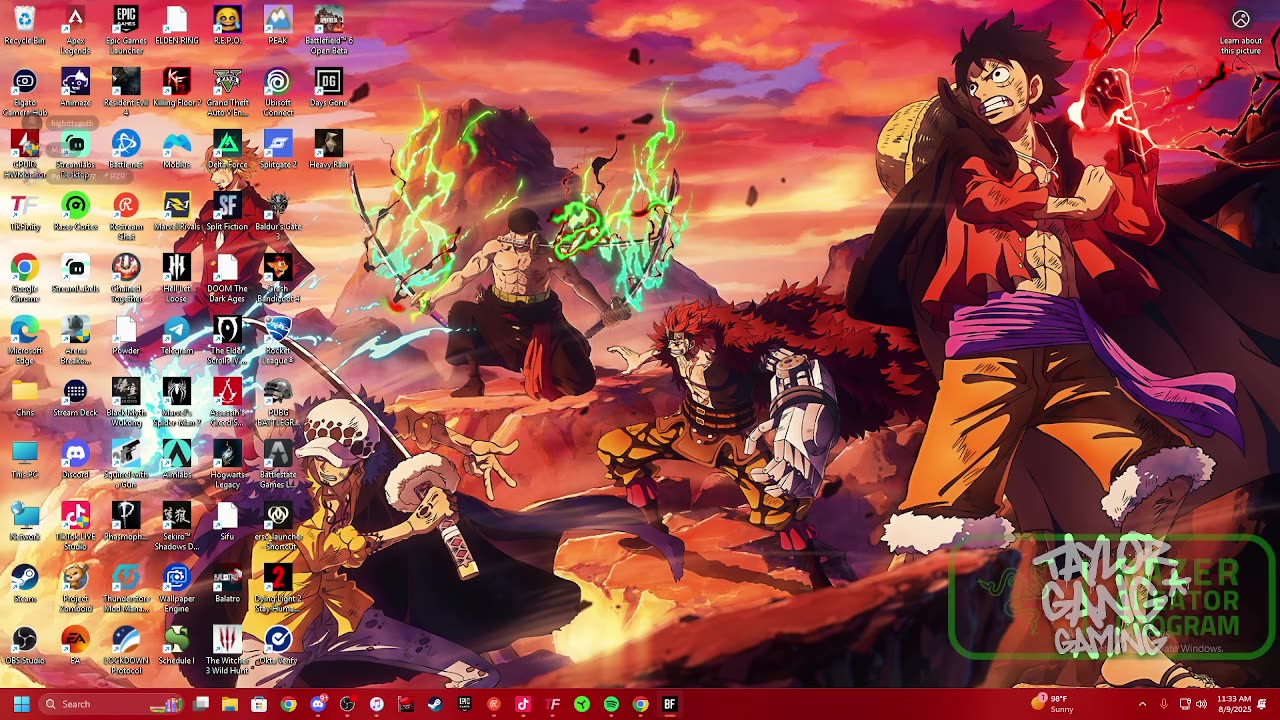Screen dimensions: 1280x720
Task: Open Heavy Rain desktop shortcut
Action: (x=329, y=151)
